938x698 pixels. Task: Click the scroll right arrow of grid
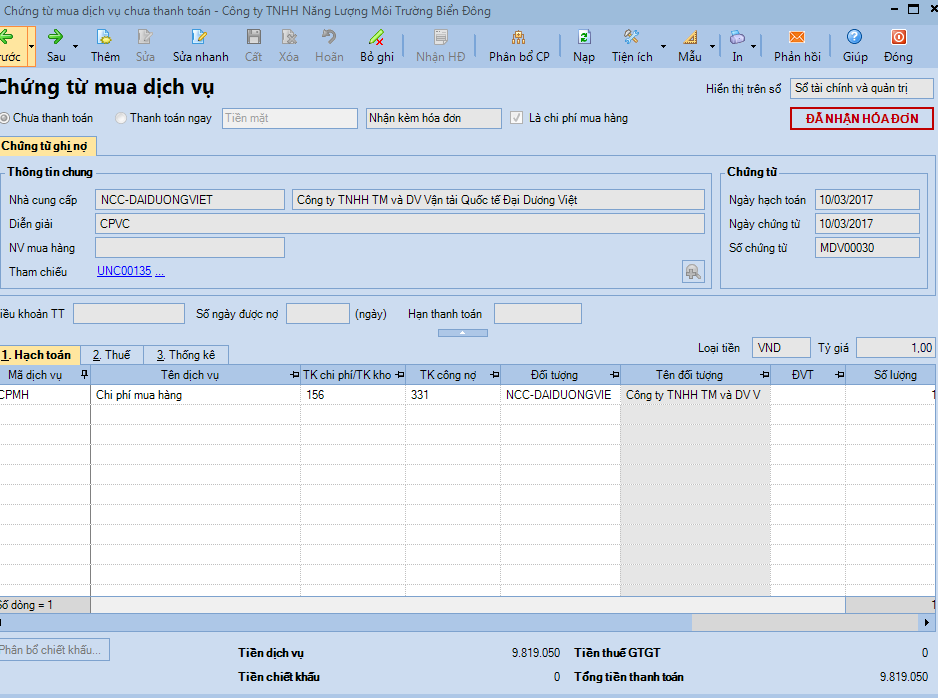[927, 623]
